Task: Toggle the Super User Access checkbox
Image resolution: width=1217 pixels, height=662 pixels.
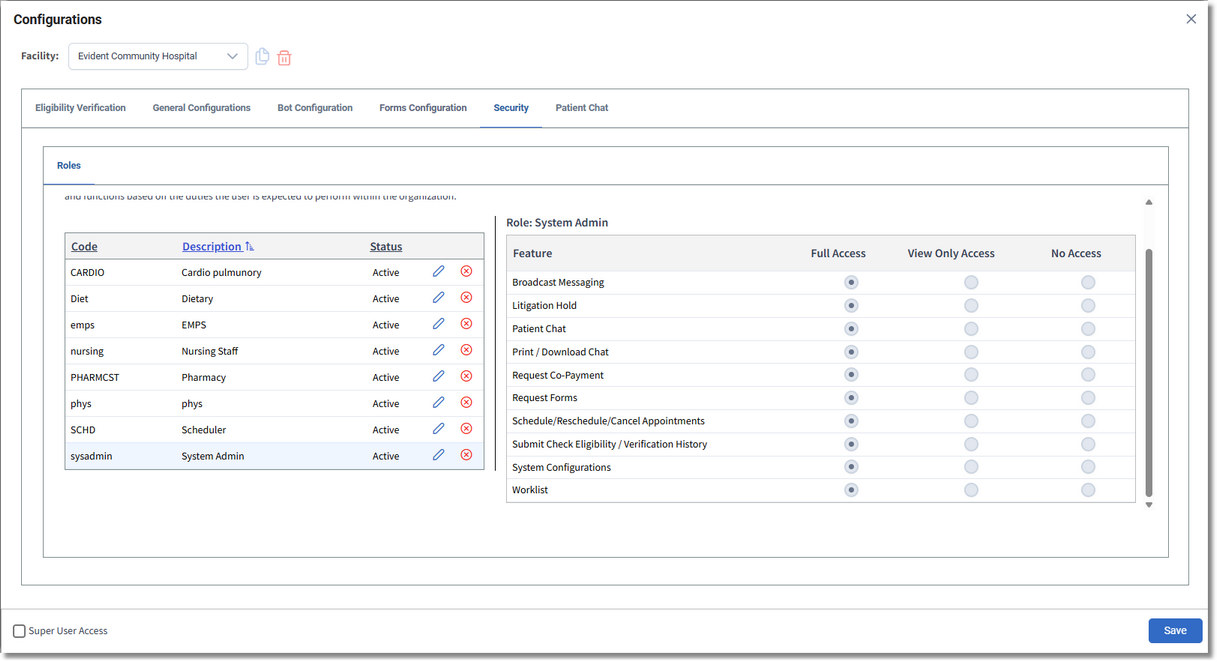Action: 19,631
